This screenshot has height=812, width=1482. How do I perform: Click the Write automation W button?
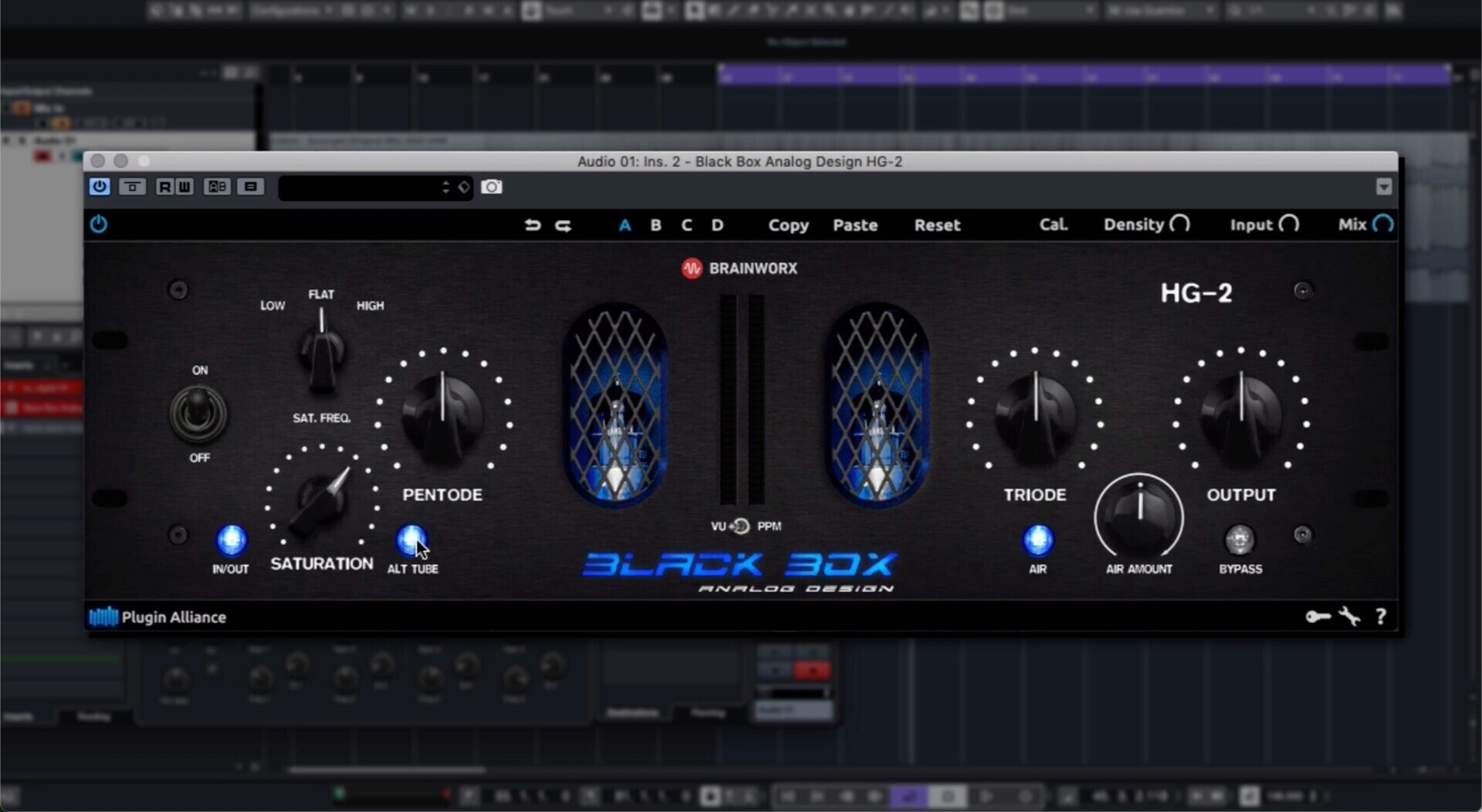click(x=184, y=187)
